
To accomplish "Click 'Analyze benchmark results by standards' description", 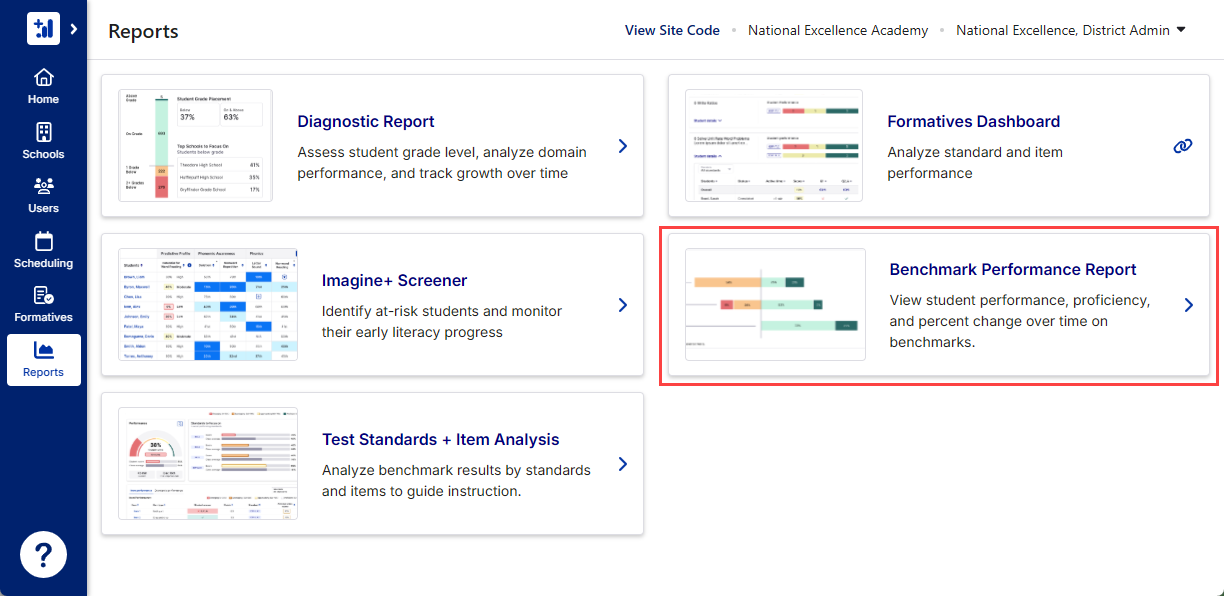I will [x=456, y=481].
